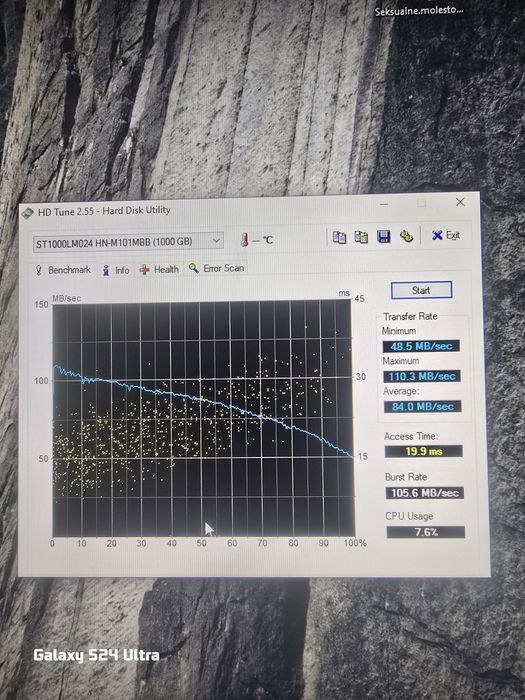Click the MB/sec axis label on the graph
525x700 pixels.
pos(67,299)
